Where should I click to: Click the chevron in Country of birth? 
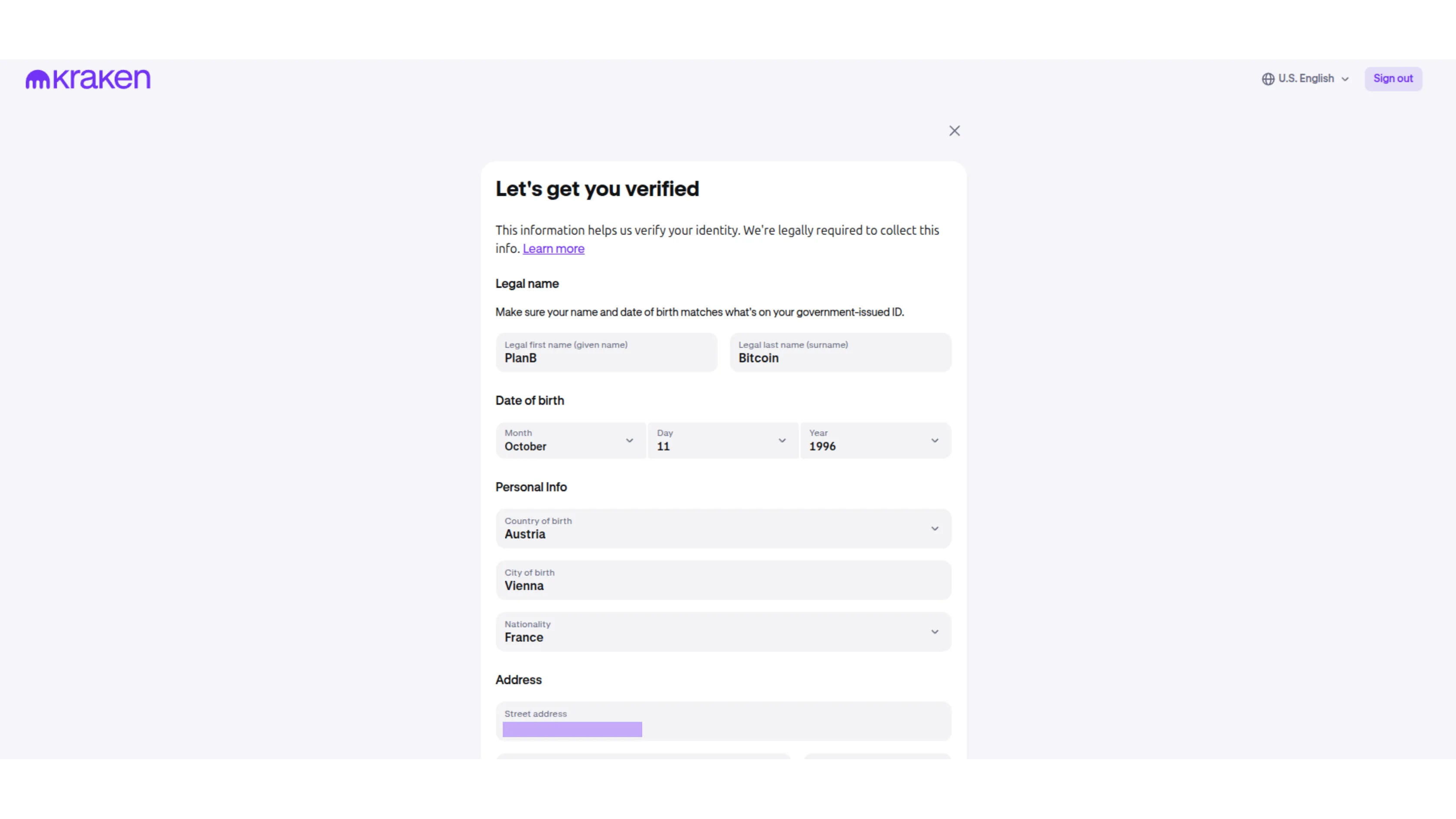934,529
